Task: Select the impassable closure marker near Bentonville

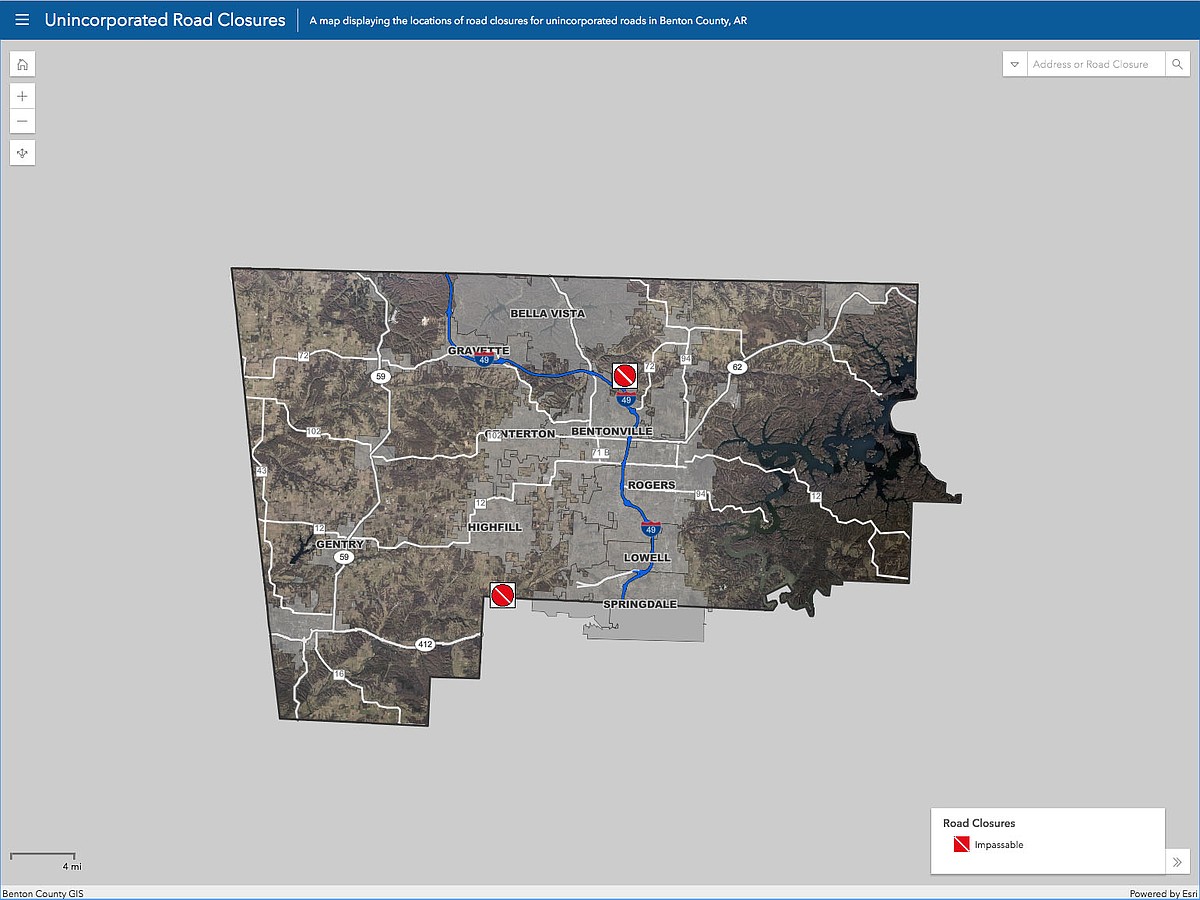Action: tap(625, 376)
